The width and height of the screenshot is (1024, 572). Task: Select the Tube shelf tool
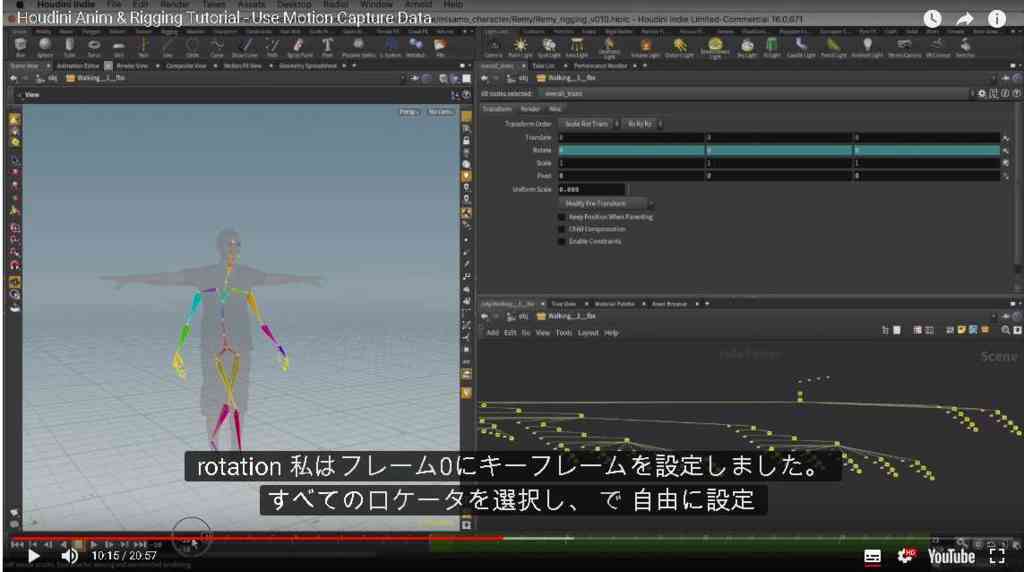click(x=69, y=47)
